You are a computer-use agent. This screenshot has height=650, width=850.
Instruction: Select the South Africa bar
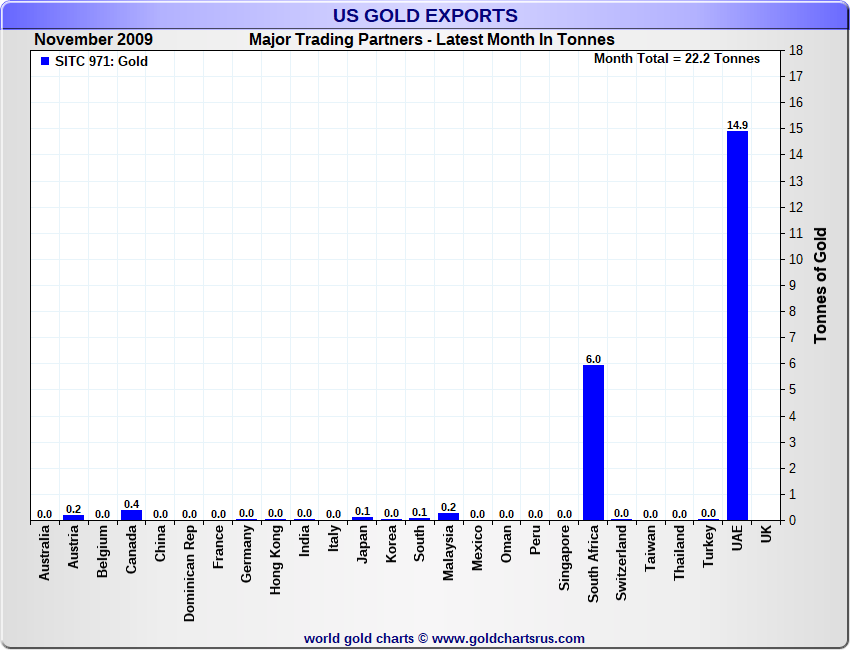pos(593,443)
